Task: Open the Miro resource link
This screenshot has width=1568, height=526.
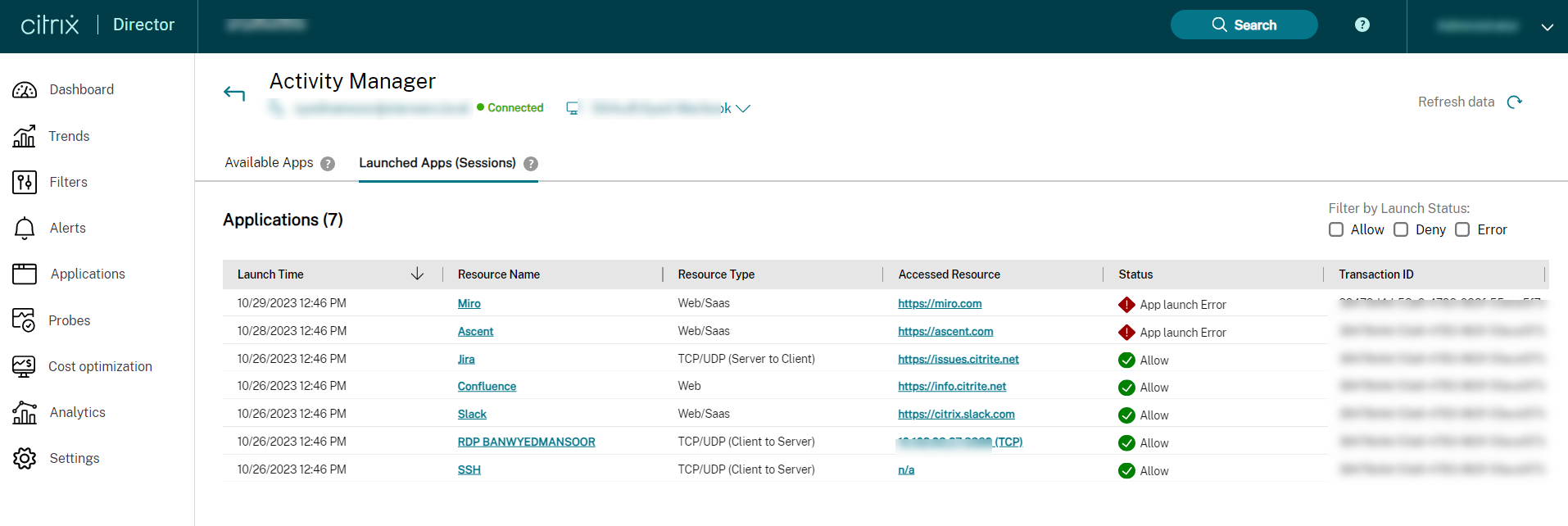Action: [x=469, y=303]
